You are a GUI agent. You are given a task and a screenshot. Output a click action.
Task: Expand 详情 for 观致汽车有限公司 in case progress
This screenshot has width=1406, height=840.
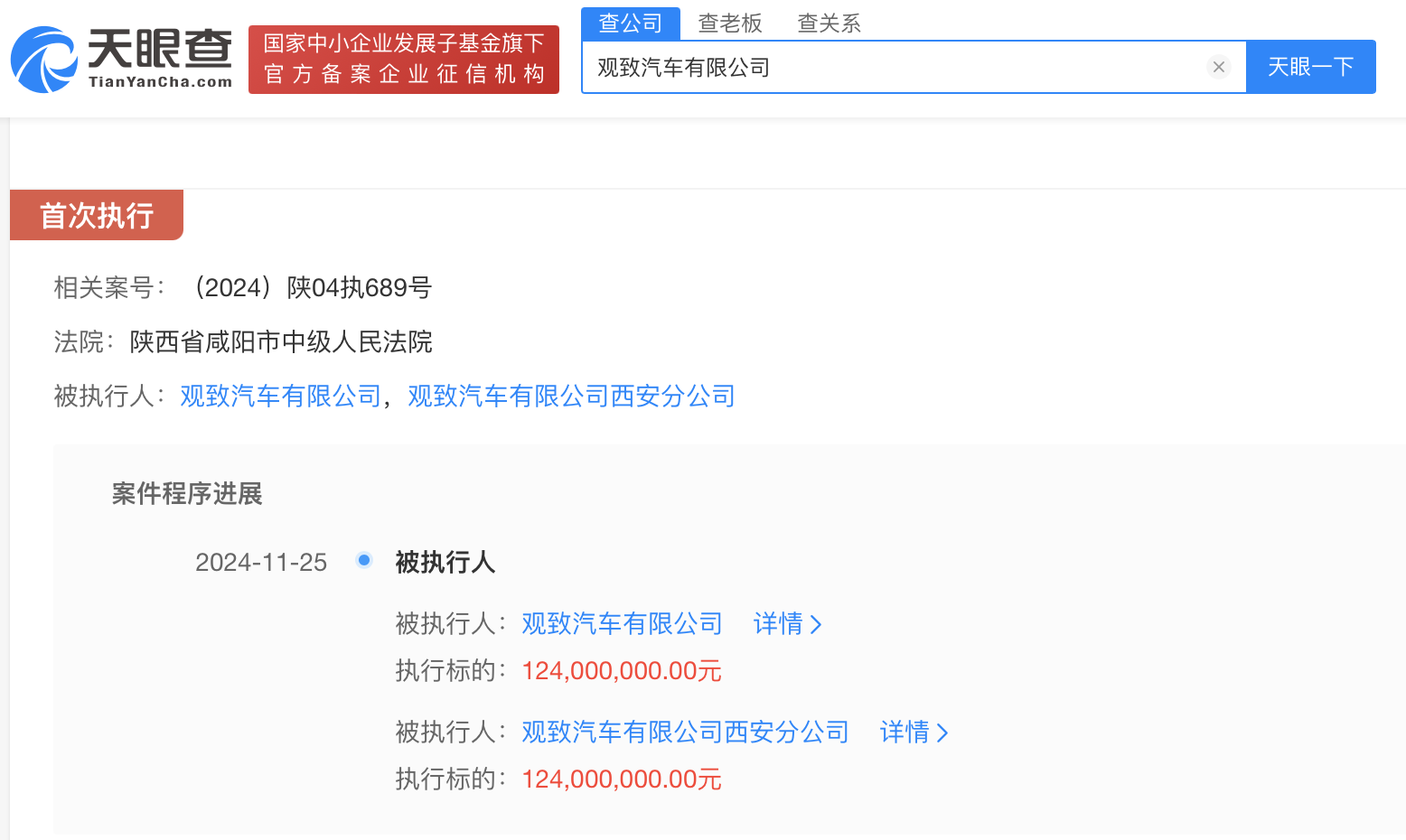(787, 624)
